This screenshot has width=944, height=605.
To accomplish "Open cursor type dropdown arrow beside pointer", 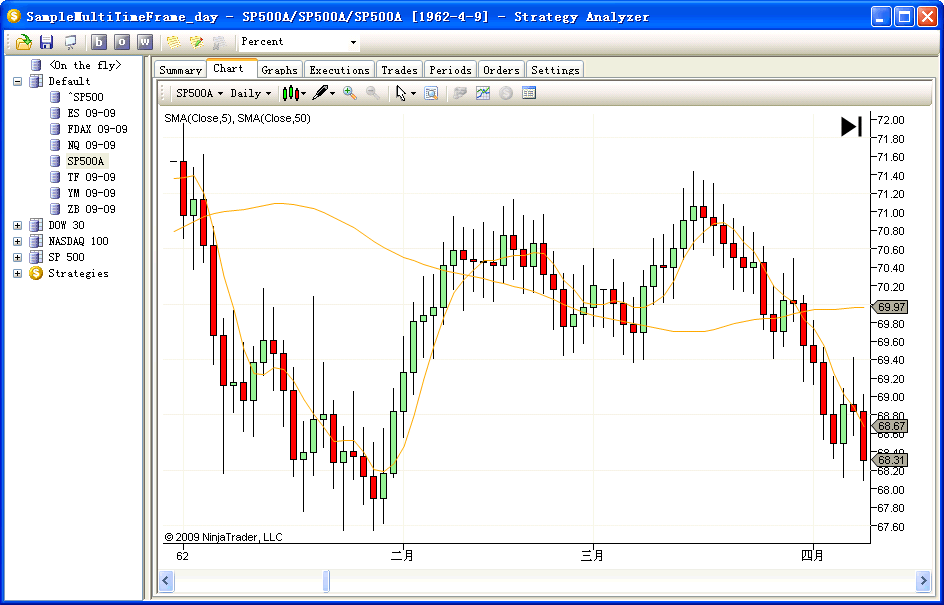I will [413, 94].
